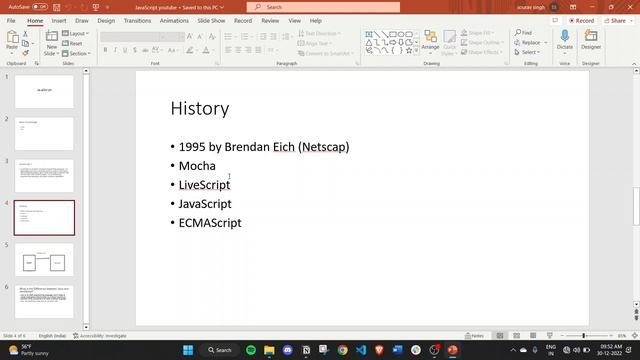Click the title bar Search field
This screenshot has height=360, width=640.
pos(323,7)
